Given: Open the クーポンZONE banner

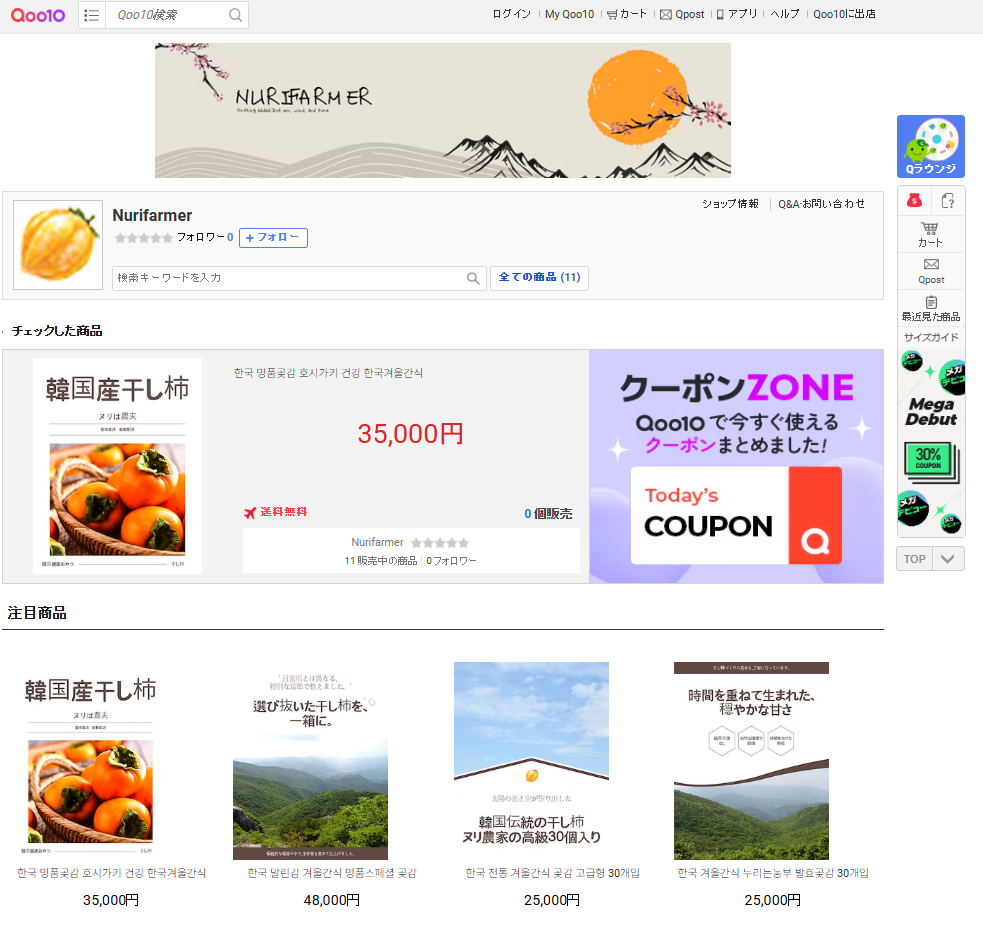Looking at the screenshot, I should (736, 466).
